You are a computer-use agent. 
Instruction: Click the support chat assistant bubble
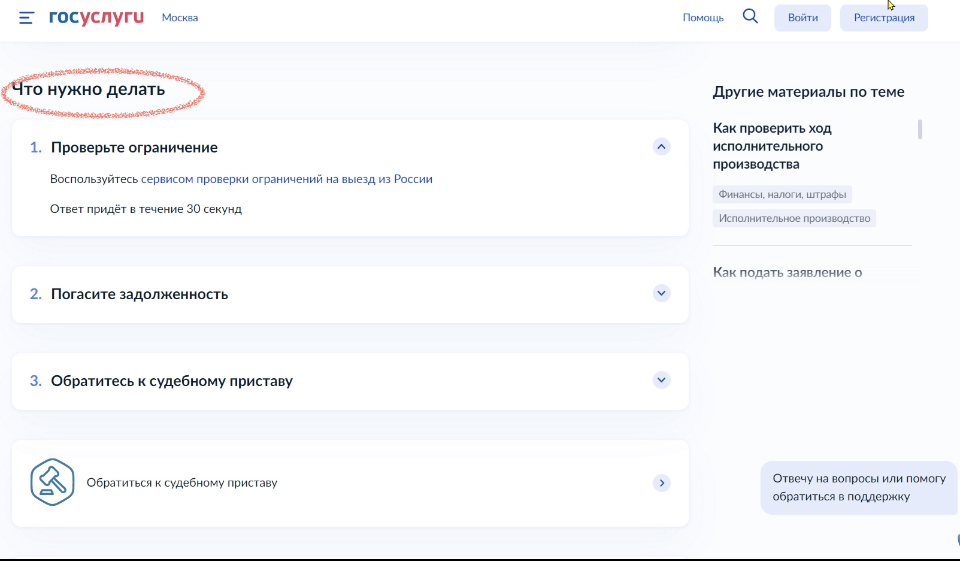tap(857, 487)
